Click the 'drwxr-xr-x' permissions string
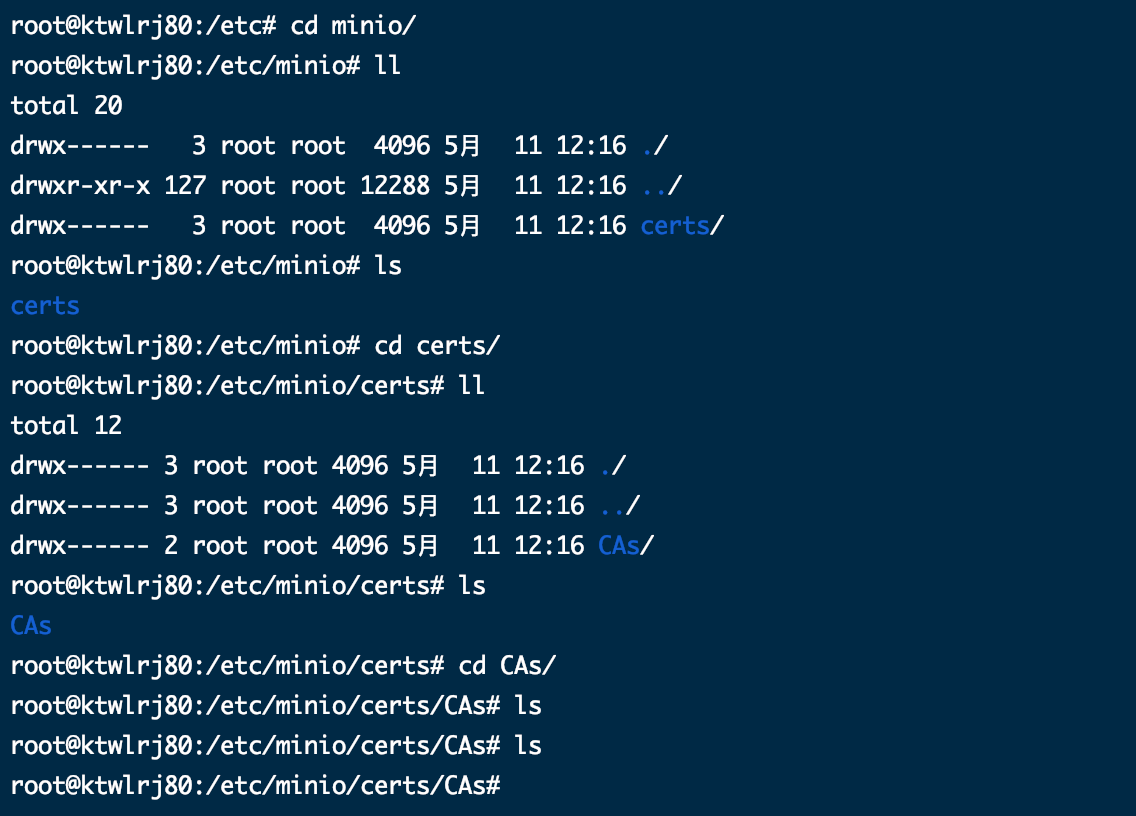Screen dimensions: 1136x816 (x=80, y=186)
